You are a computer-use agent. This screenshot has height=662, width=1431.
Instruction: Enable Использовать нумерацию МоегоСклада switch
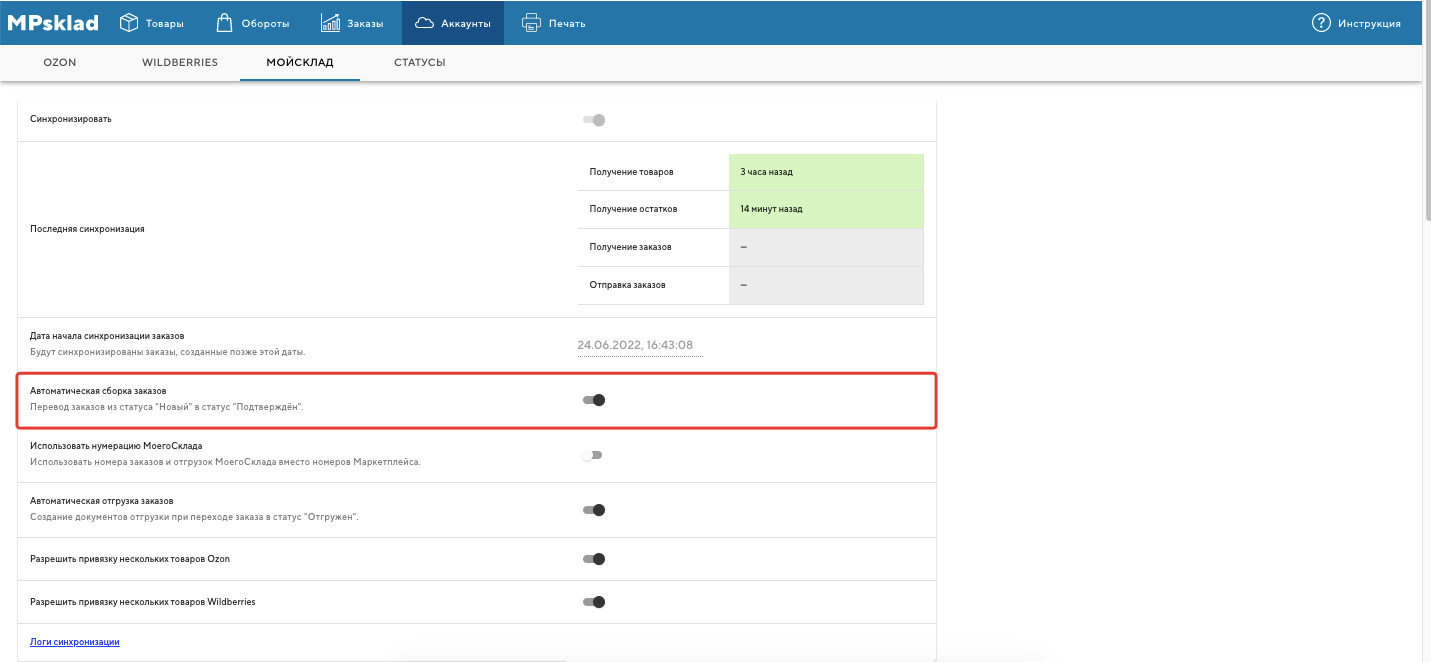[593, 455]
